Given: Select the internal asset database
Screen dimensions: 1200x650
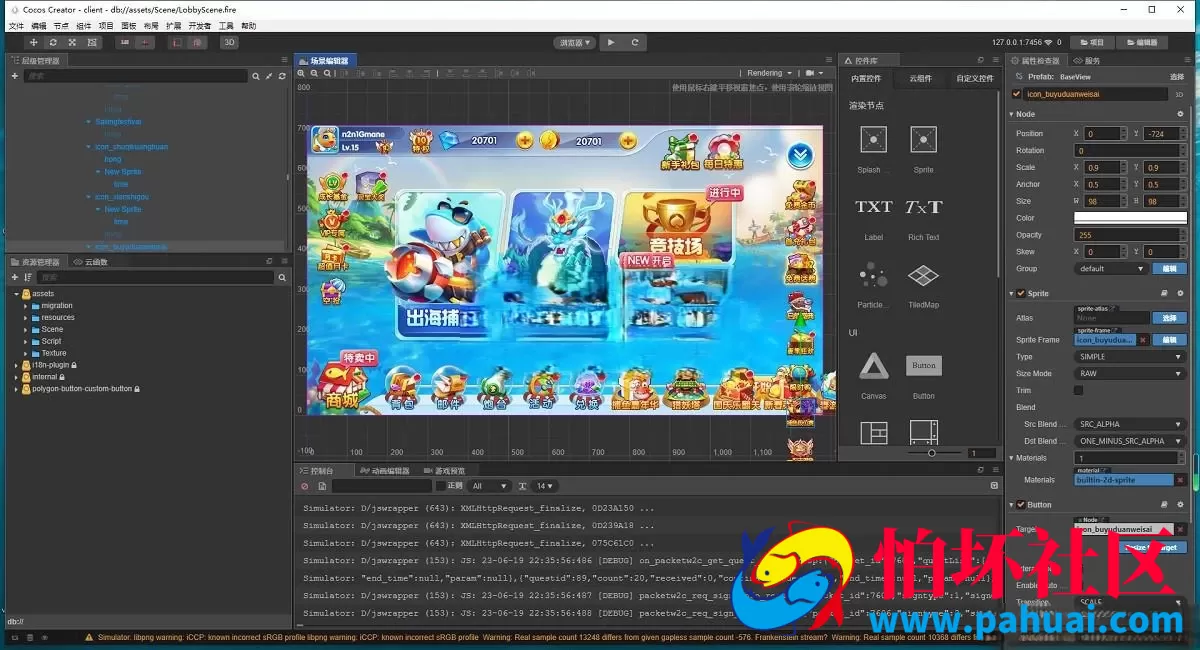Looking at the screenshot, I should 44,377.
